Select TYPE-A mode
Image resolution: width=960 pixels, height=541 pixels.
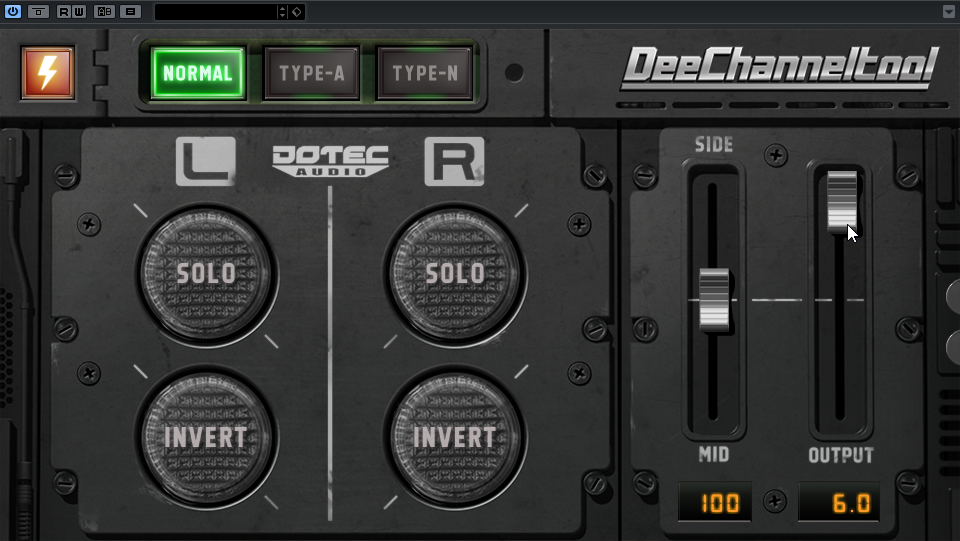(312, 73)
